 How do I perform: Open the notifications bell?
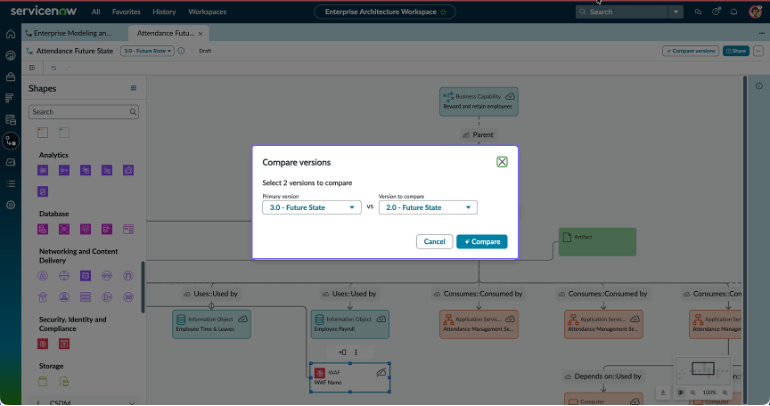coord(734,12)
